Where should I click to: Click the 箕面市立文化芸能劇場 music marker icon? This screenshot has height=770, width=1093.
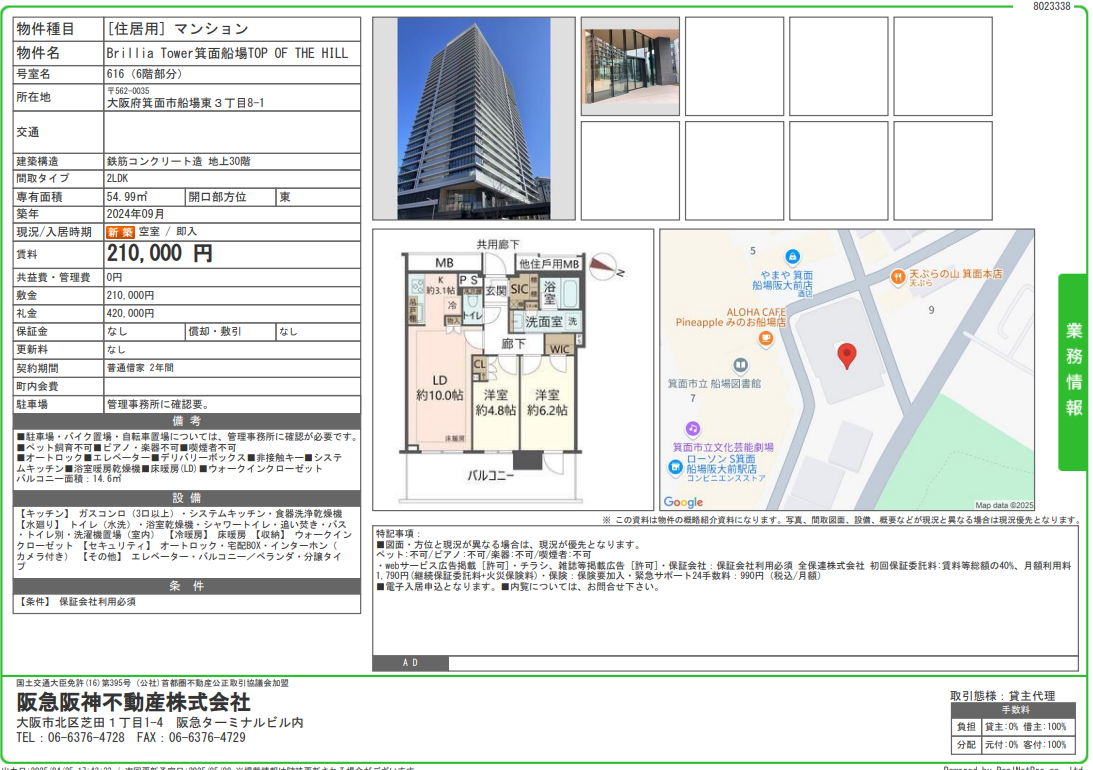[x=692, y=428]
